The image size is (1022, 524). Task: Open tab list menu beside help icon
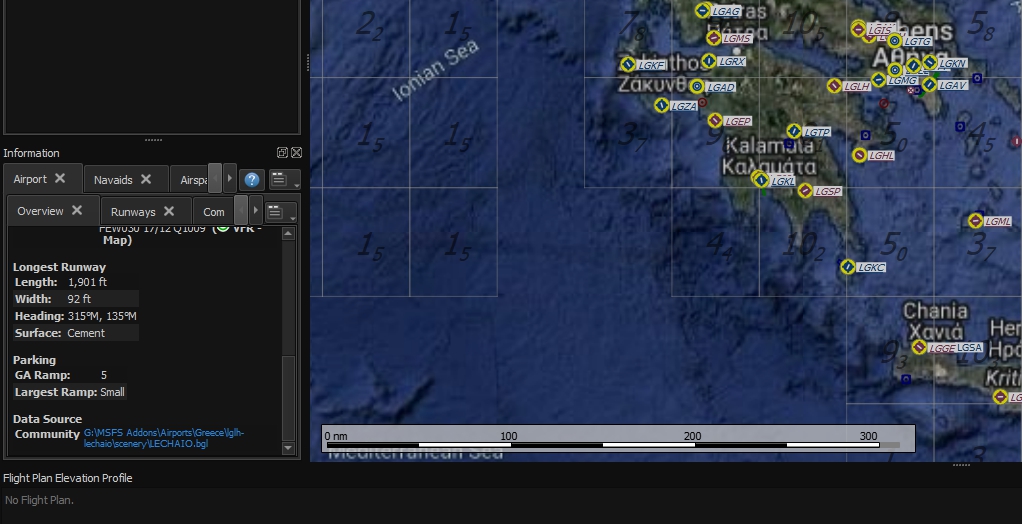pos(284,179)
